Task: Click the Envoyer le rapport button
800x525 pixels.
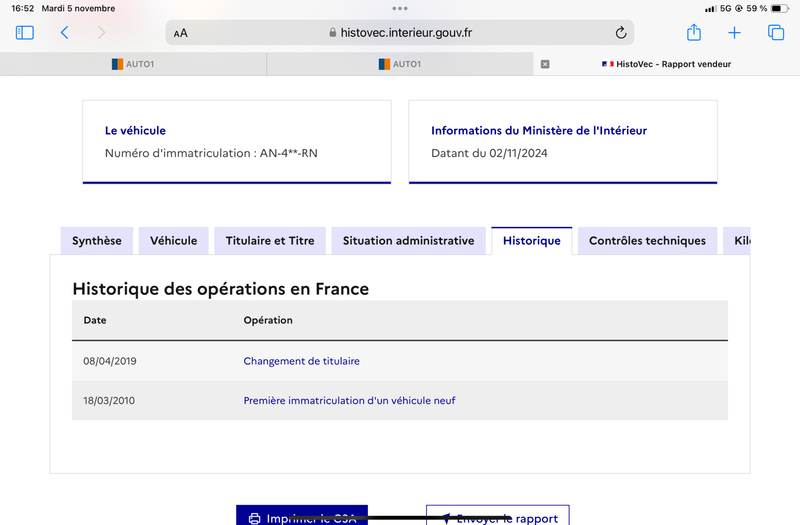Action: (x=498, y=515)
